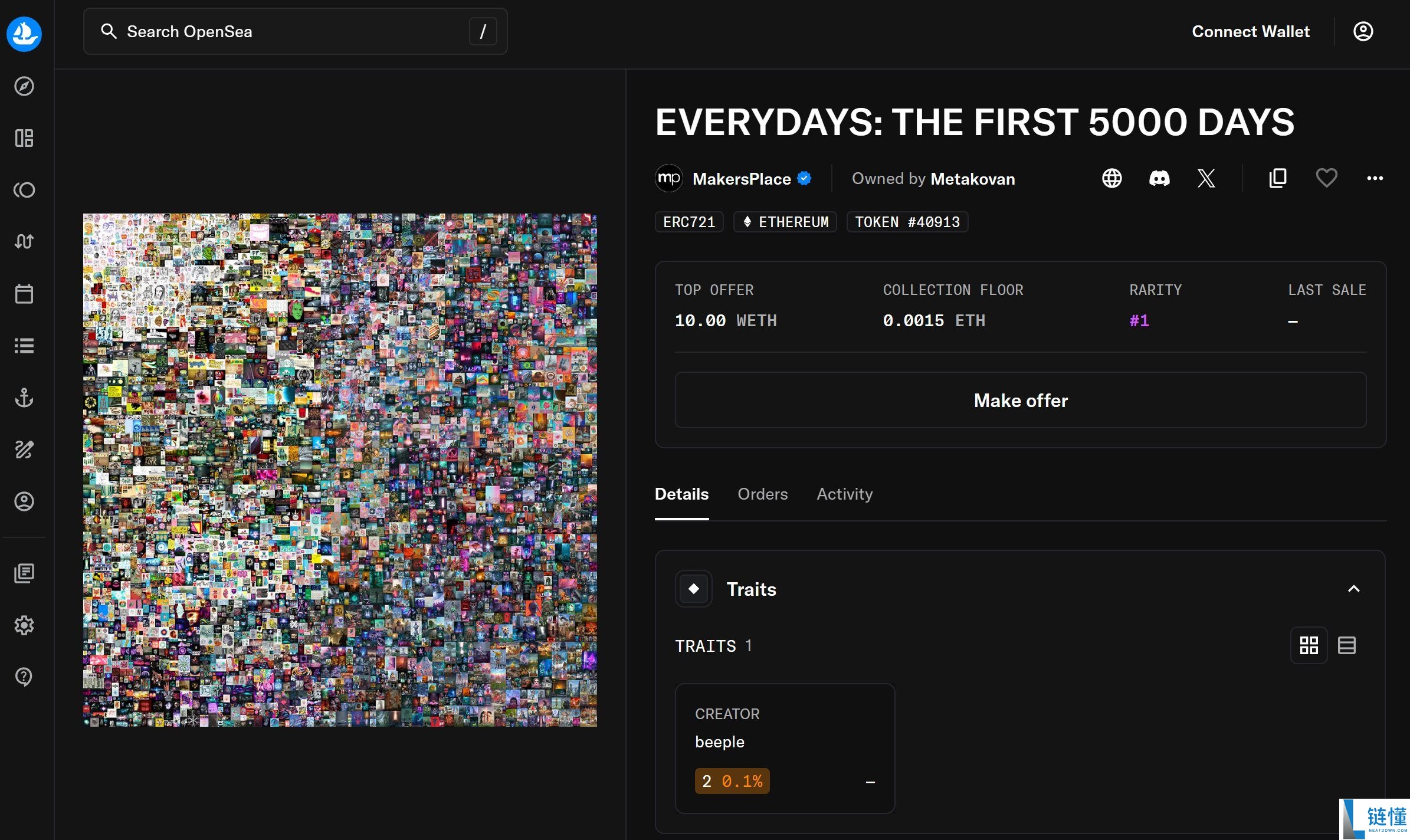Click the ETHEREUM chain badge
1410x840 pixels.
point(785,222)
